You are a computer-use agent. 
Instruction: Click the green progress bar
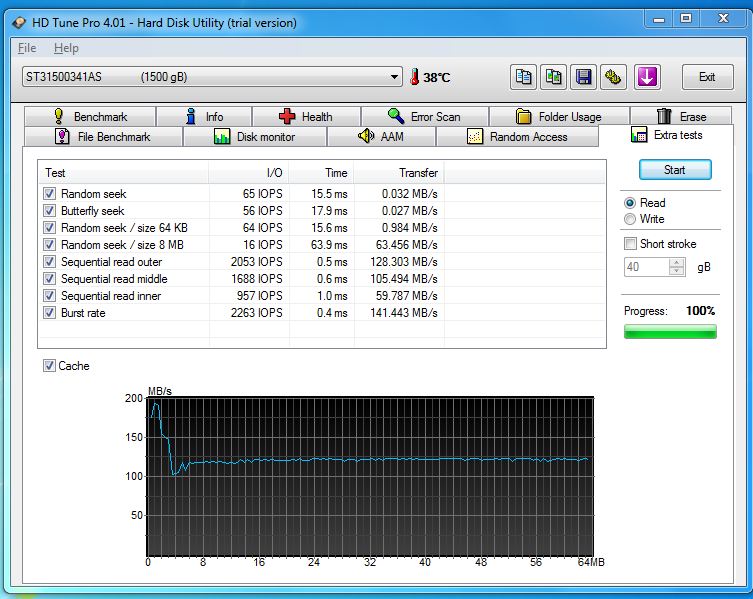pos(670,331)
